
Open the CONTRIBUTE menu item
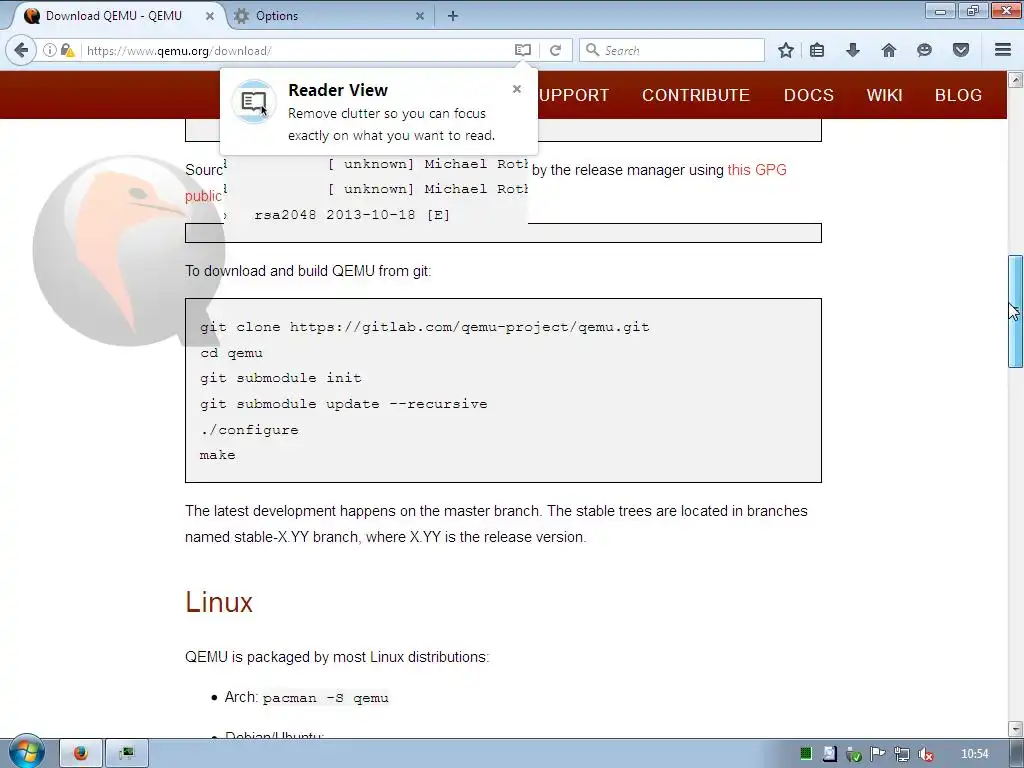tap(696, 95)
